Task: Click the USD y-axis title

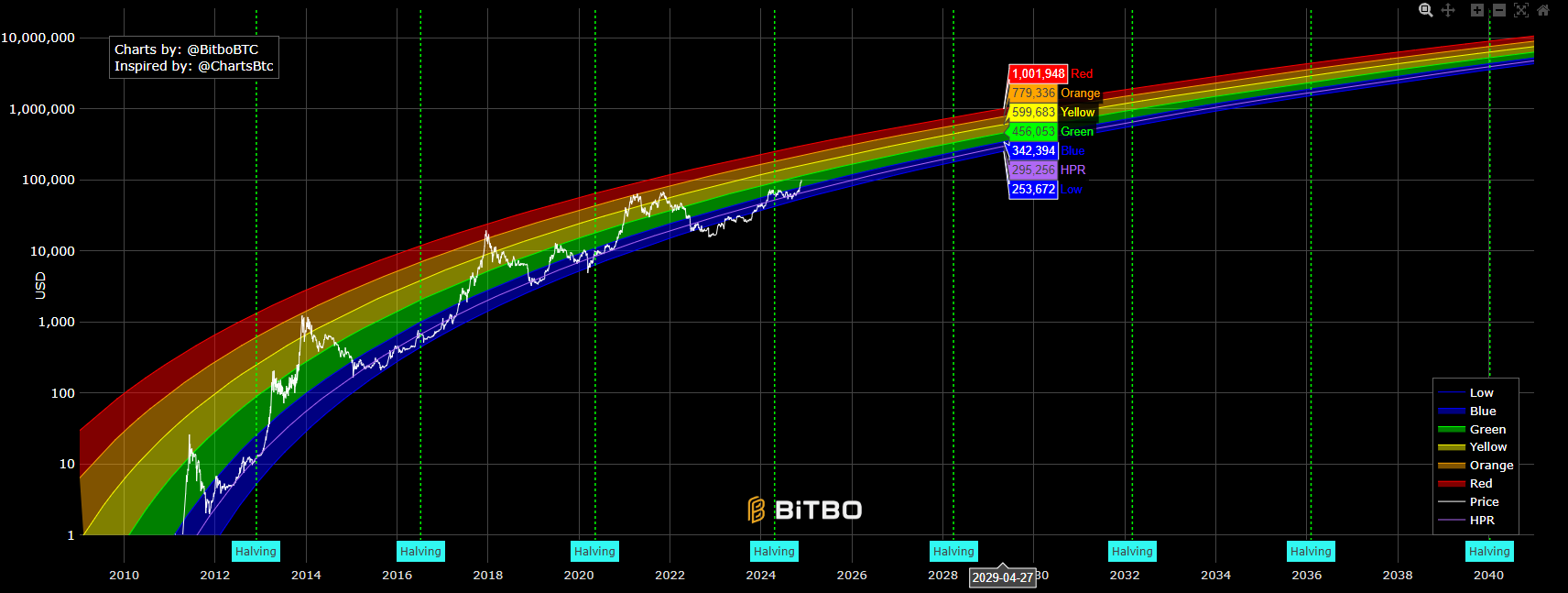Action: [x=40, y=285]
